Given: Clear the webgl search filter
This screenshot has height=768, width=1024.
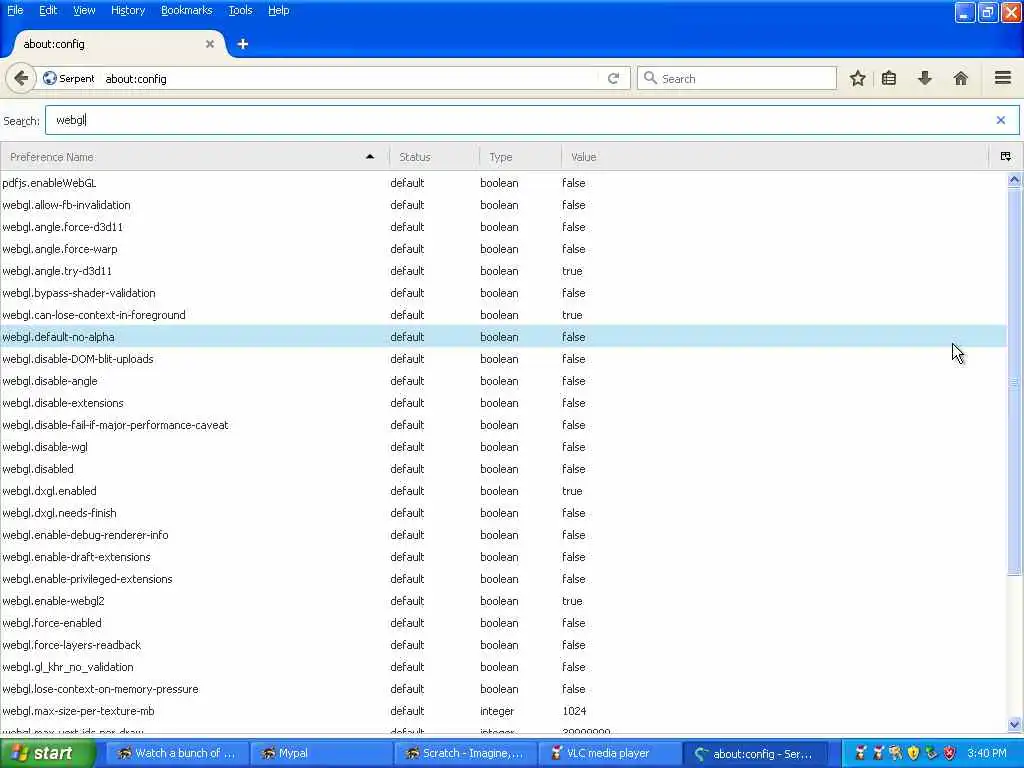Looking at the screenshot, I should (x=1000, y=120).
